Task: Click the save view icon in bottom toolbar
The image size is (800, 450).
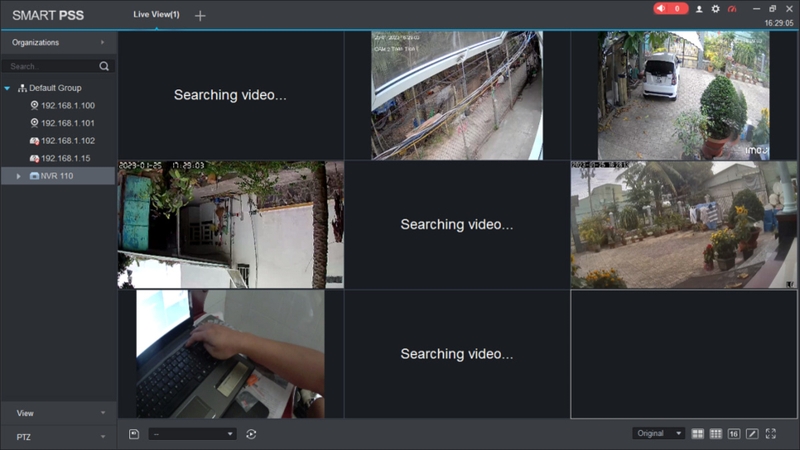Action: [x=134, y=434]
